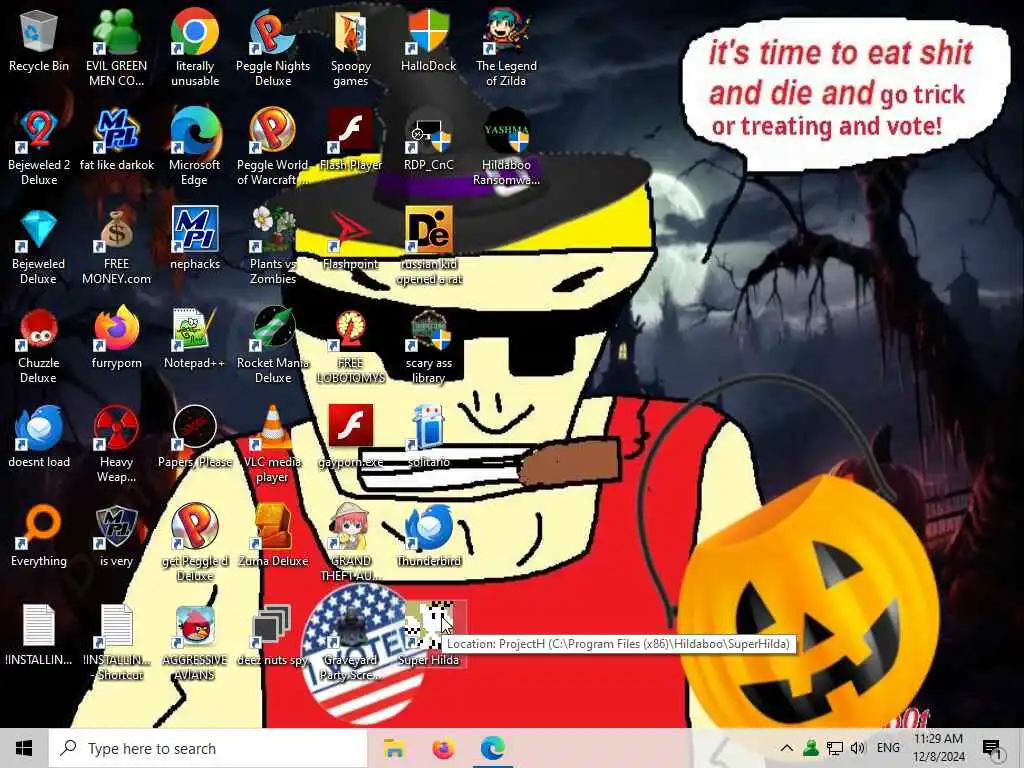Viewport: 1024px width, 768px height.
Task: Click the 'doesnt load' Thunderbird icon
Action: pyautogui.click(x=39, y=438)
